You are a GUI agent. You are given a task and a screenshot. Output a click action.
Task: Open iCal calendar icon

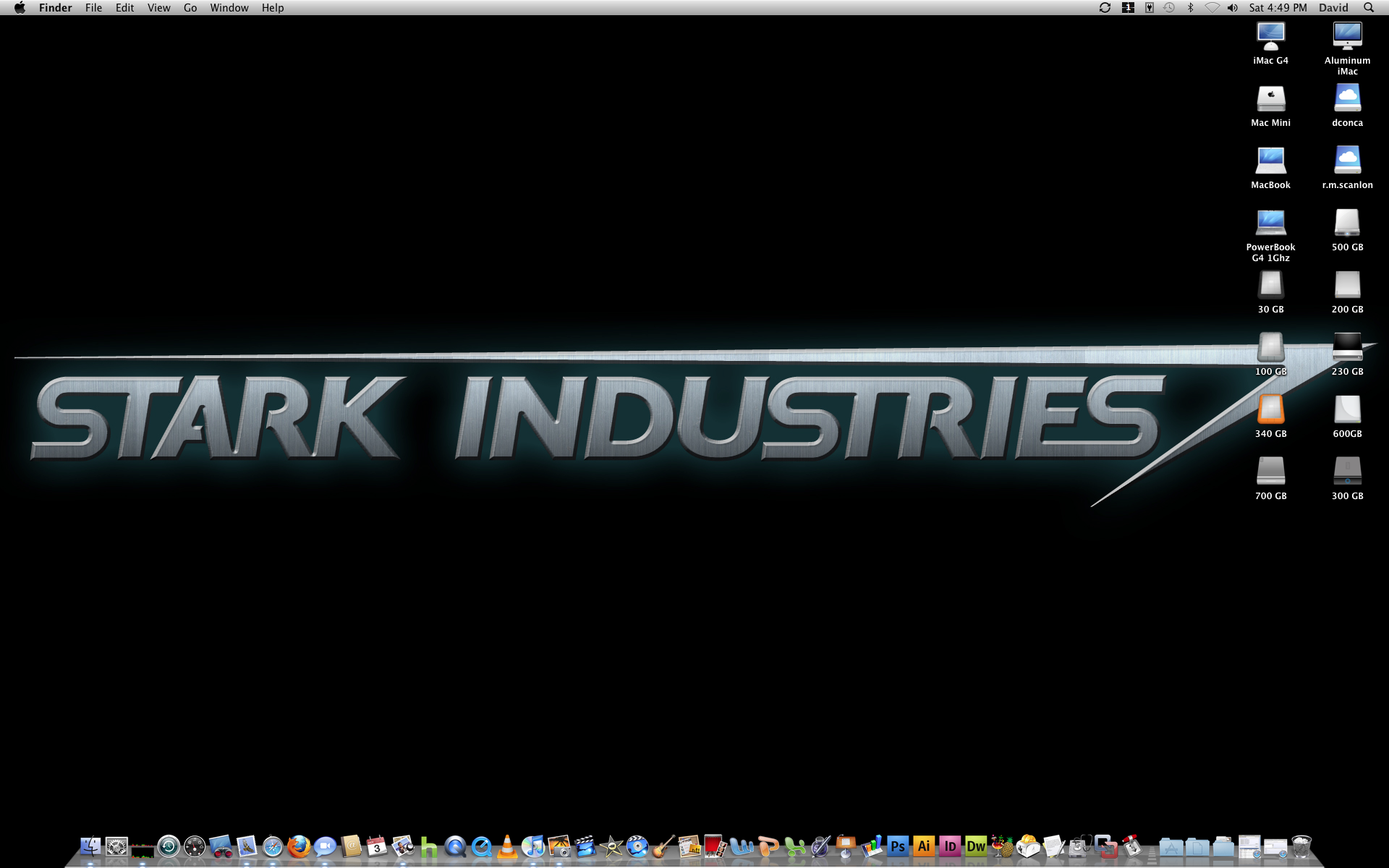click(x=377, y=846)
